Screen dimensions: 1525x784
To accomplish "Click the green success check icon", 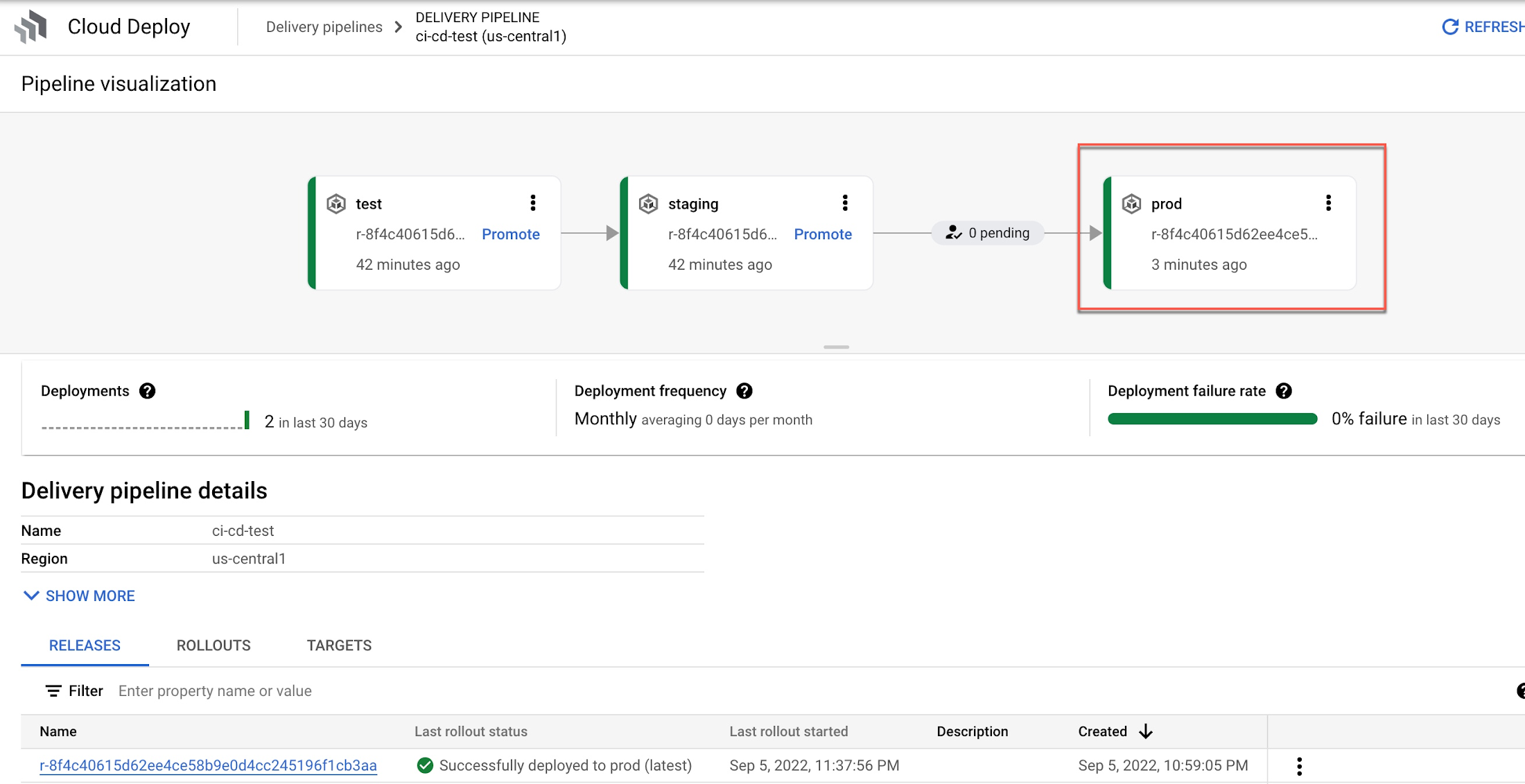I will click(x=425, y=765).
